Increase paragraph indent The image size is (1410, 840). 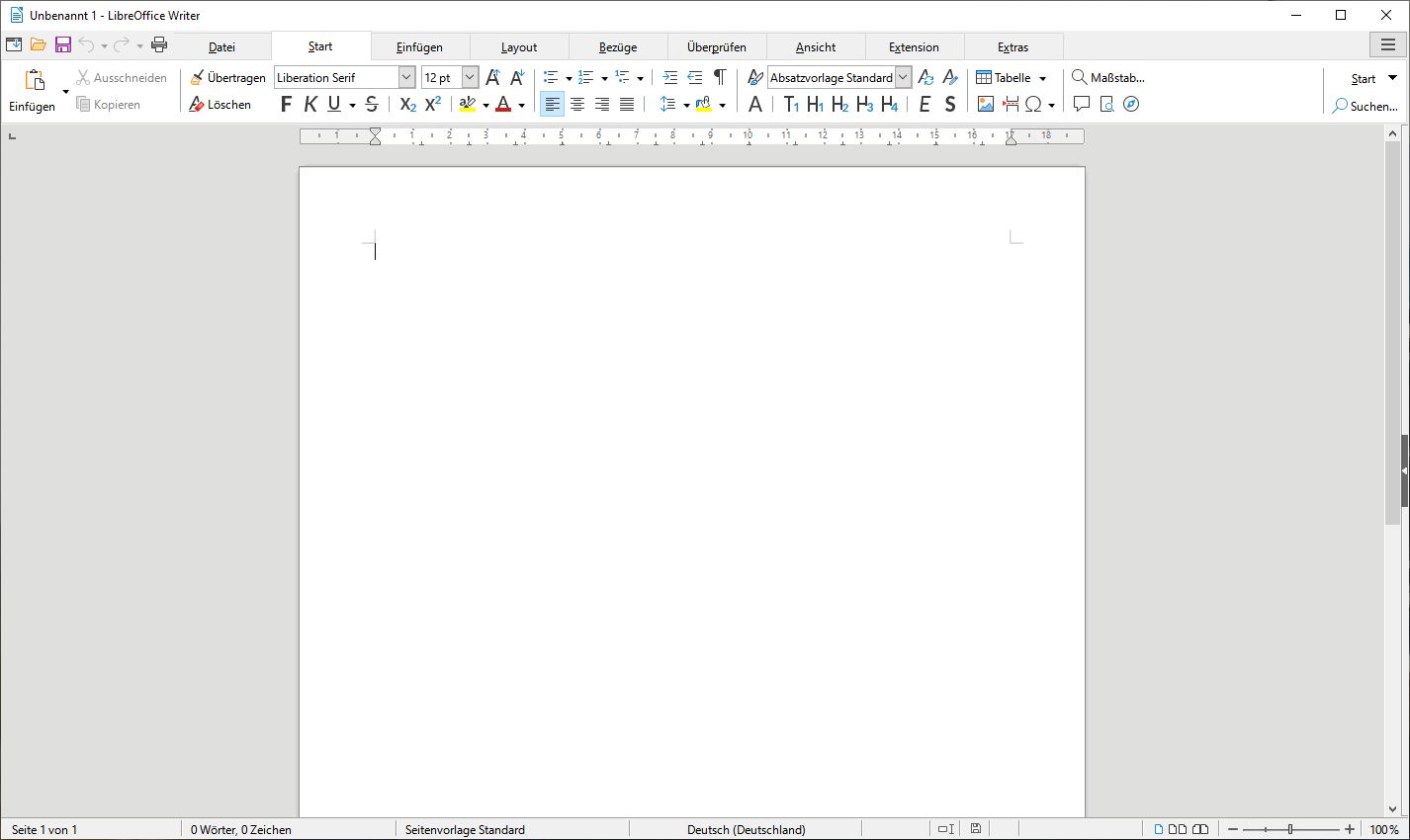(x=670, y=77)
